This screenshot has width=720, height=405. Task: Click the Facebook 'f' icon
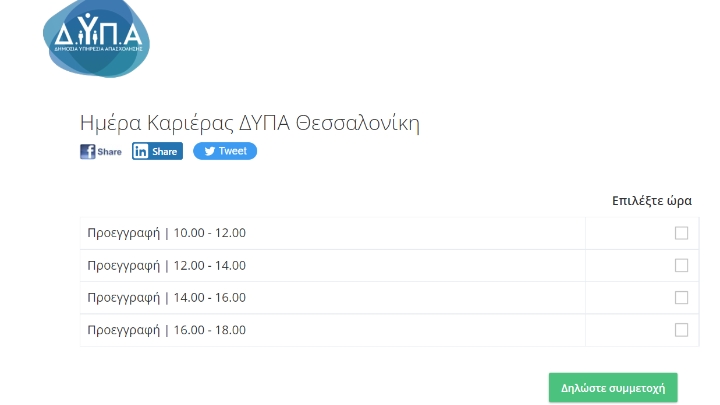coord(88,152)
